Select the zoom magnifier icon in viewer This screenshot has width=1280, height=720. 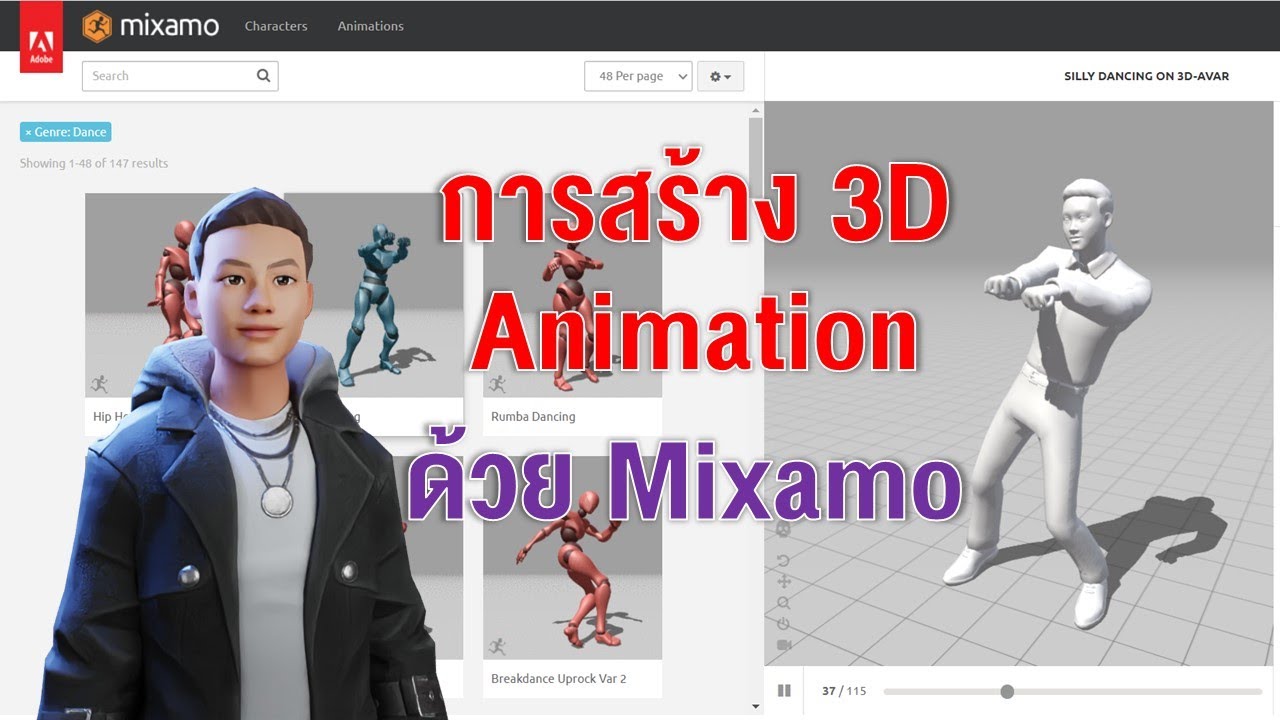coord(783,603)
